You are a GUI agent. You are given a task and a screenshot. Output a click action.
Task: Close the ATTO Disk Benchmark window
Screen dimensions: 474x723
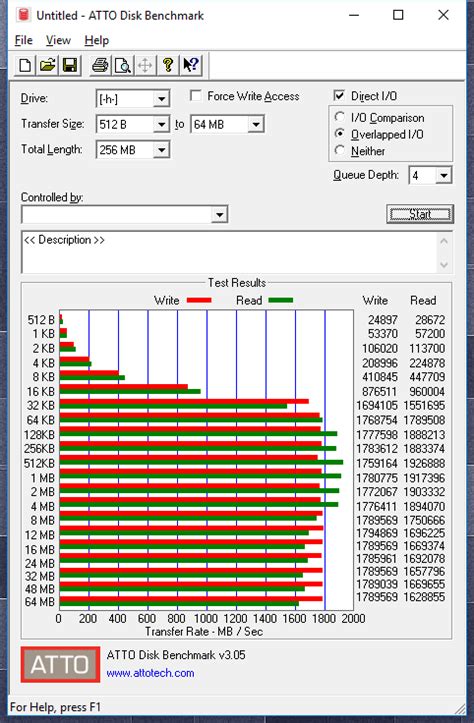[443, 15]
